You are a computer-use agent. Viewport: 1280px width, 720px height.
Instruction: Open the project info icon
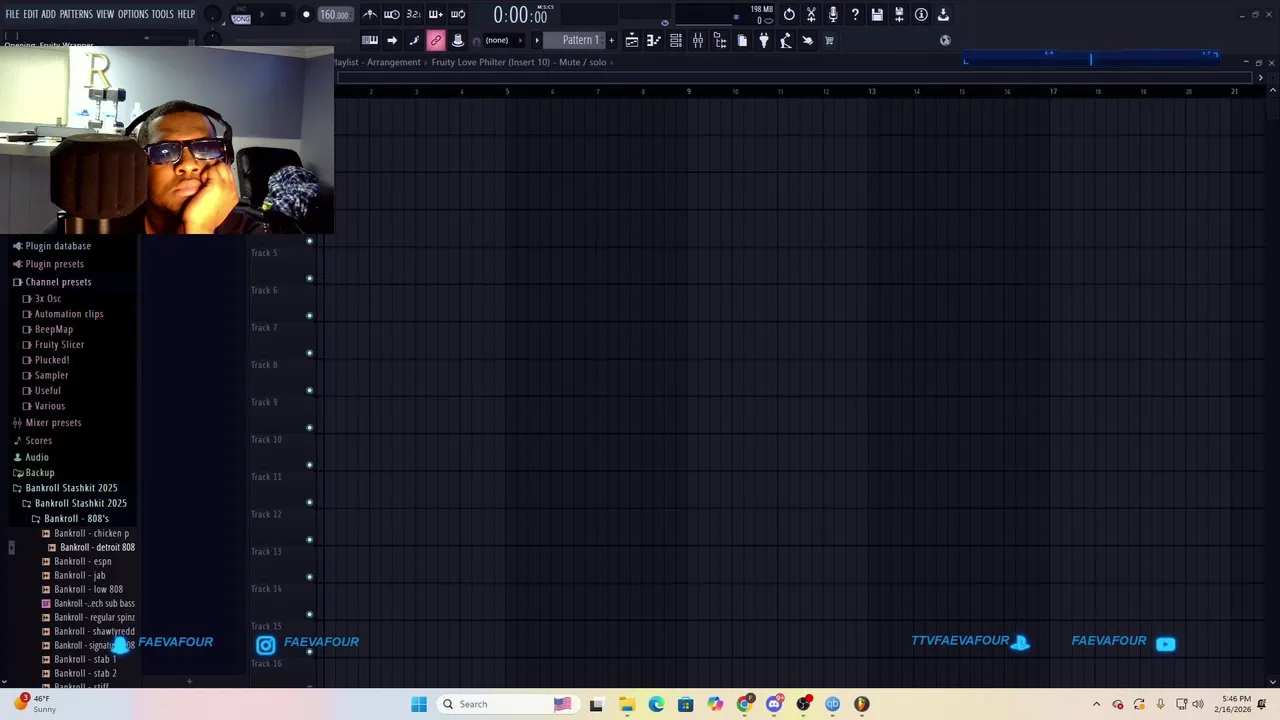point(921,14)
